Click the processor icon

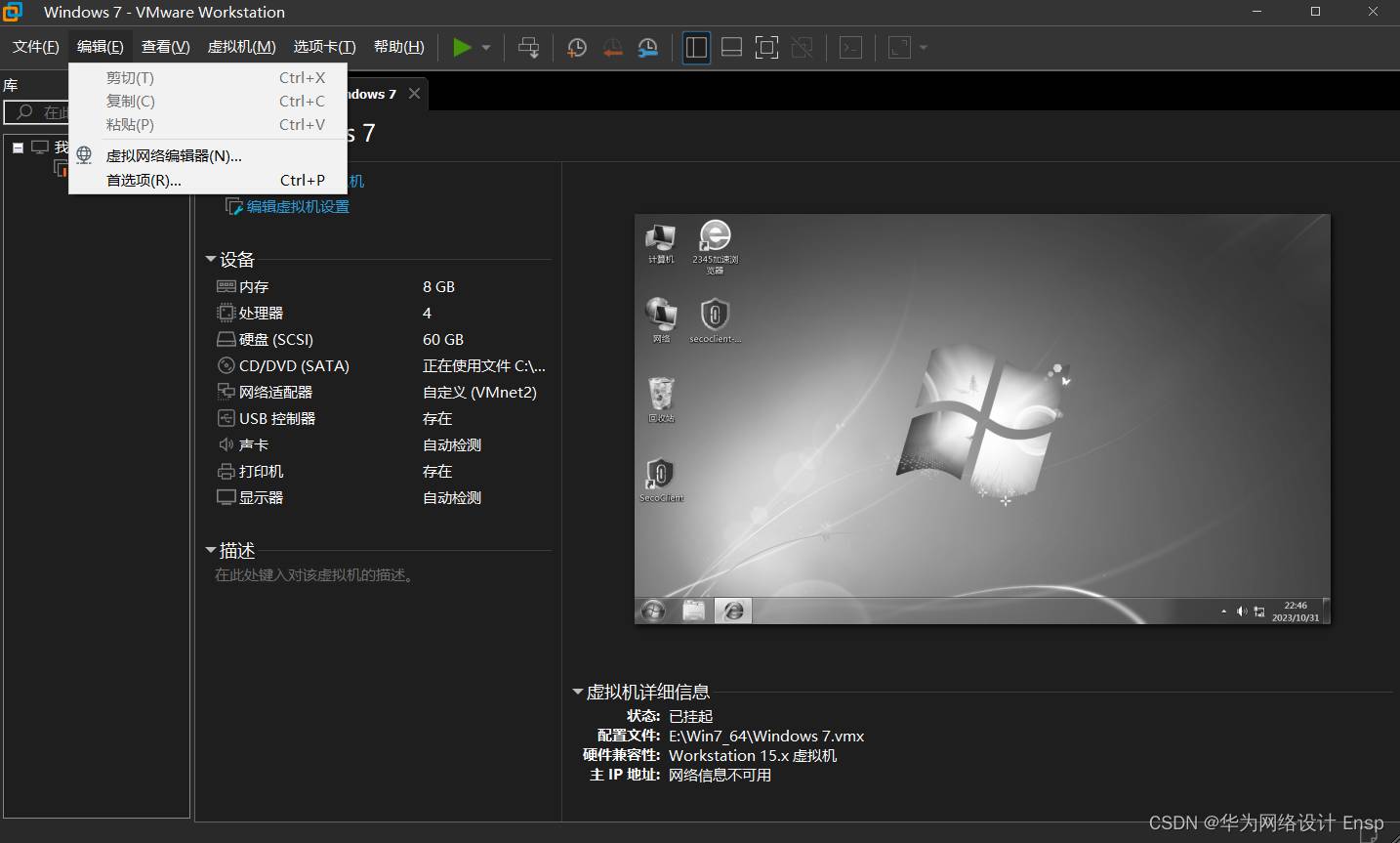click(x=226, y=314)
